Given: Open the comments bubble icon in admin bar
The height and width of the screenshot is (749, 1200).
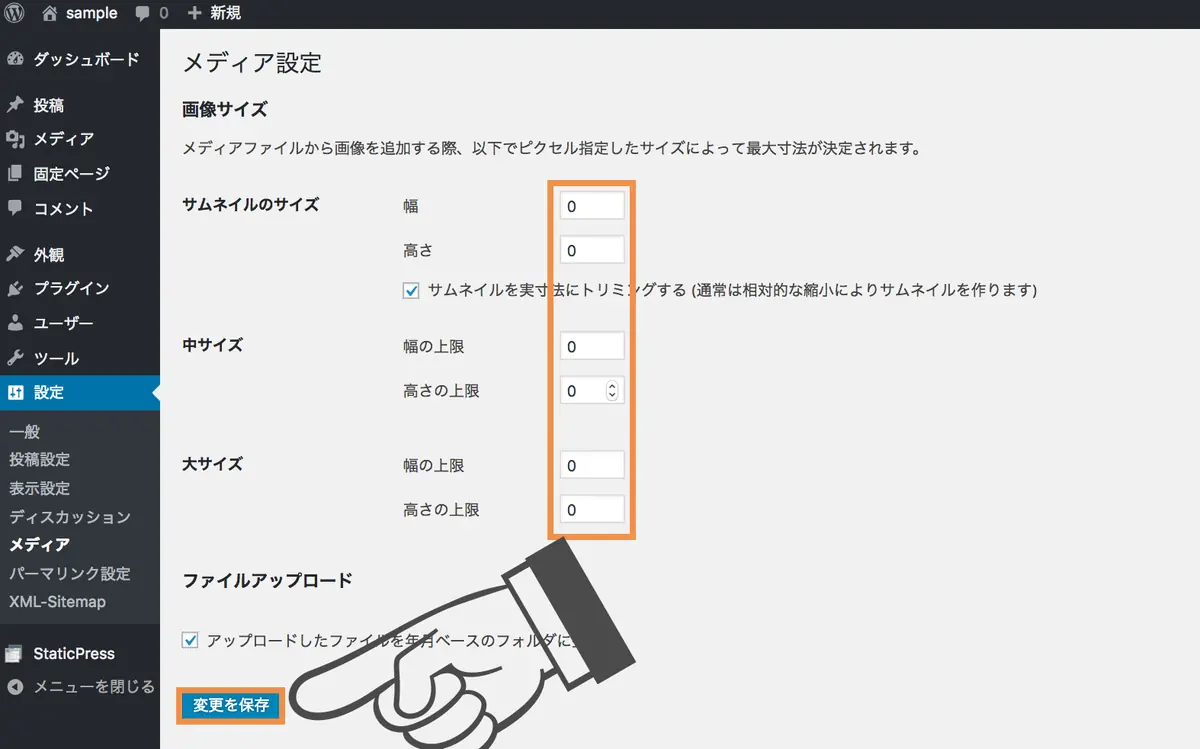Looking at the screenshot, I should point(143,14).
